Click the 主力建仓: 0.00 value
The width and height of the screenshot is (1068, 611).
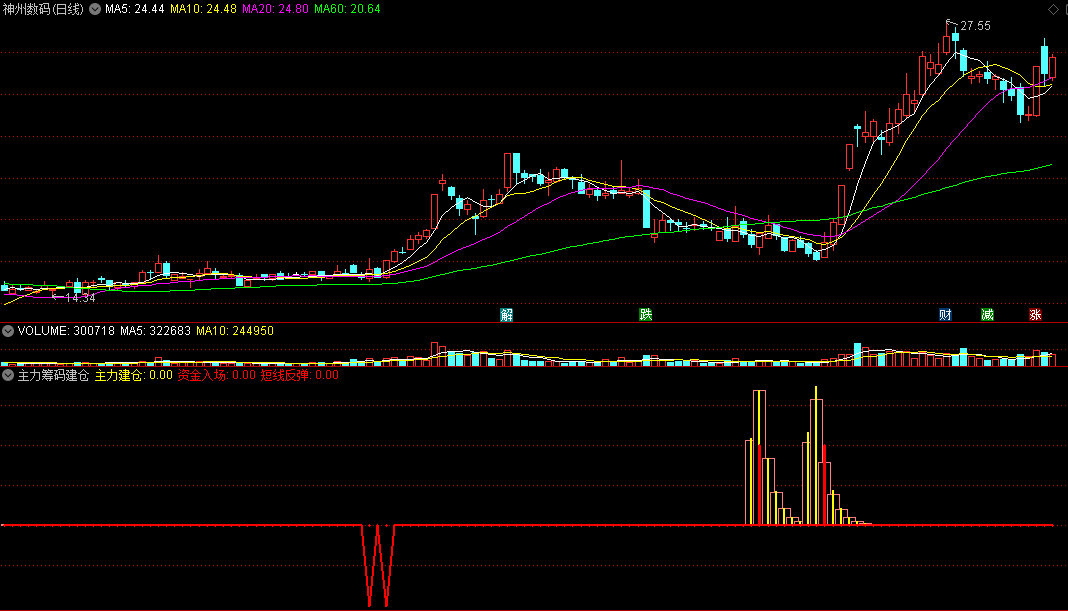[x=134, y=375]
